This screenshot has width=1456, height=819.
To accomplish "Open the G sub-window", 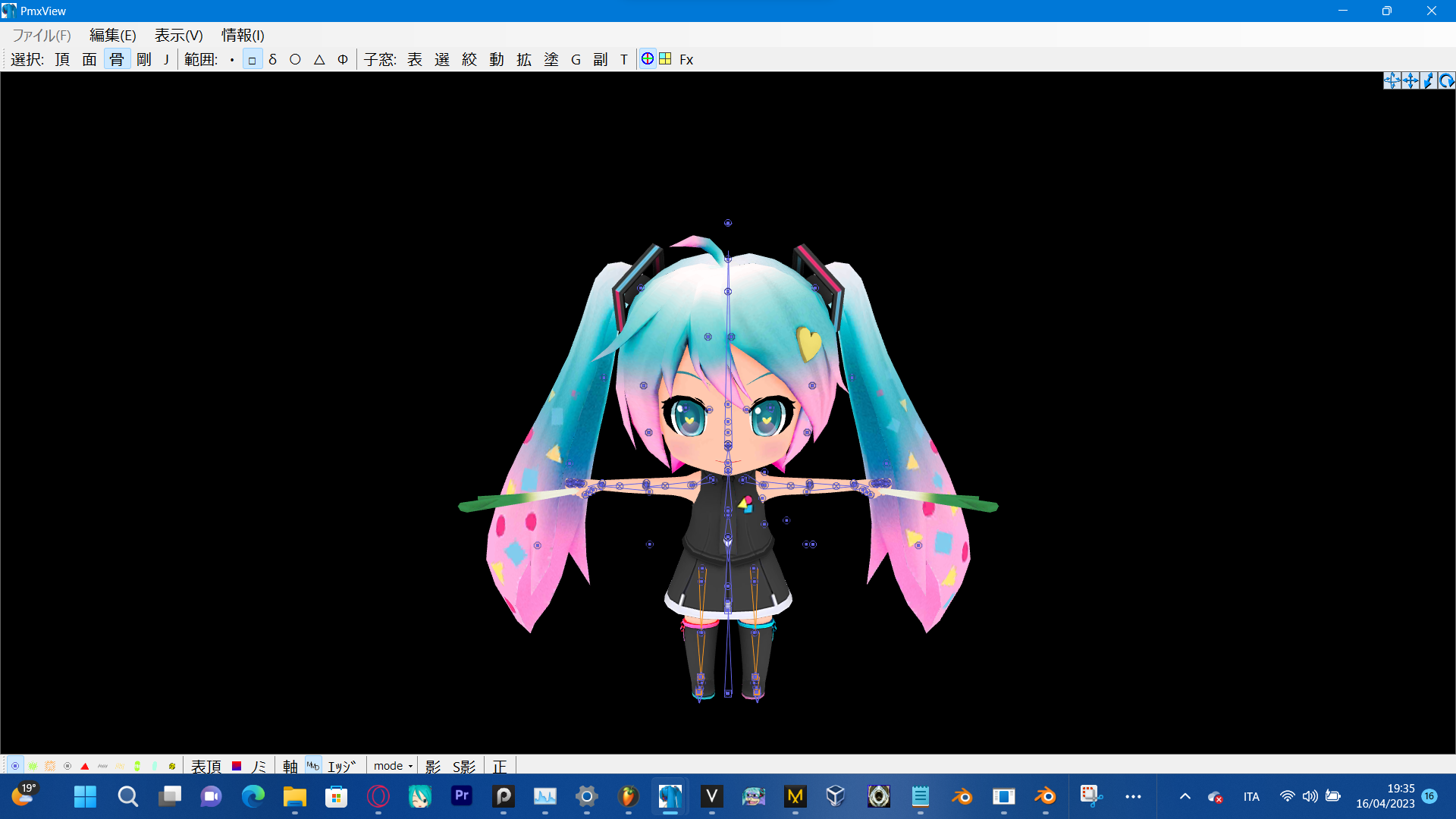I will click(x=576, y=59).
